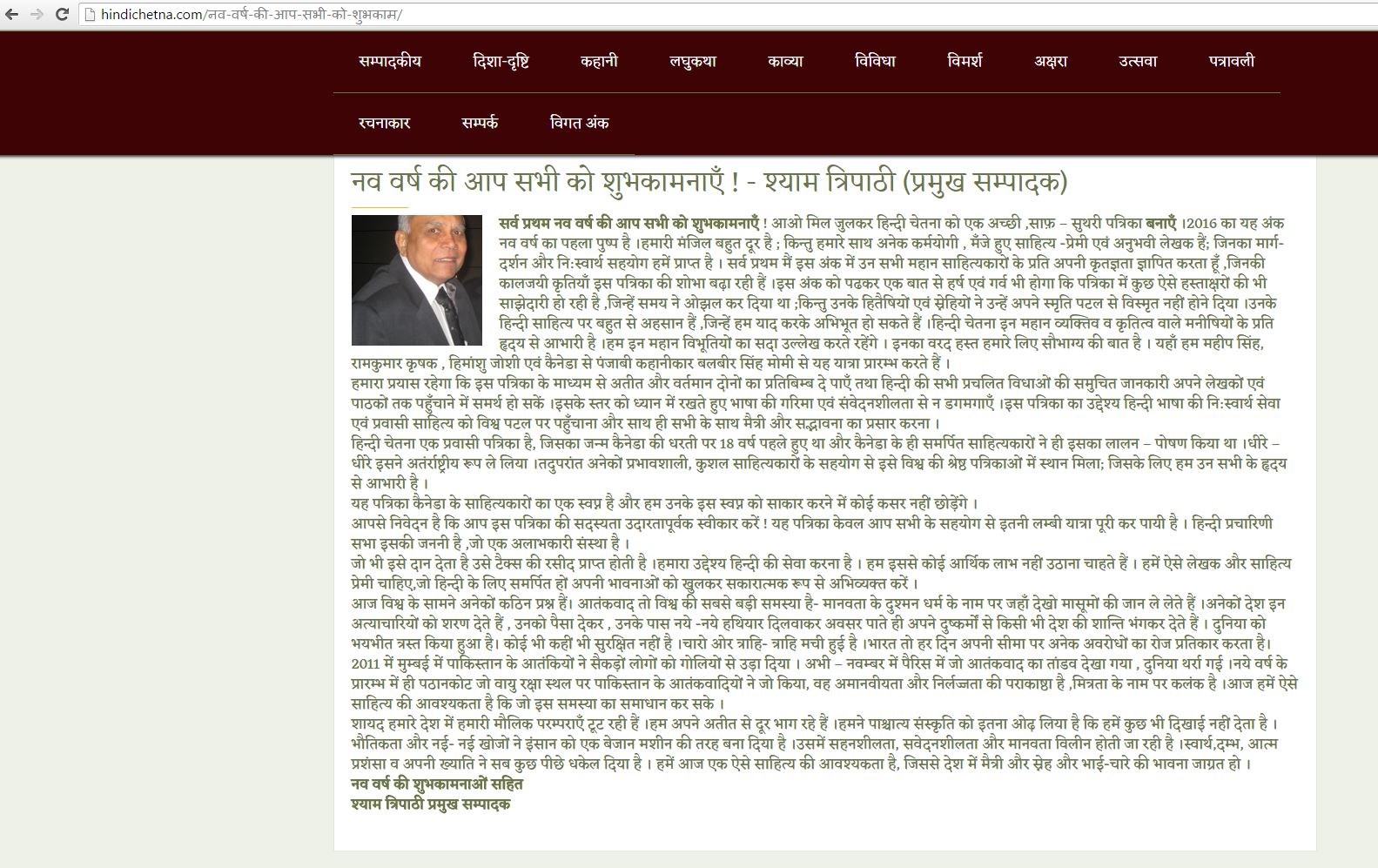Open the दिशा-दृष्टि menu item
This screenshot has width=1378, height=868.
(501, 61)
